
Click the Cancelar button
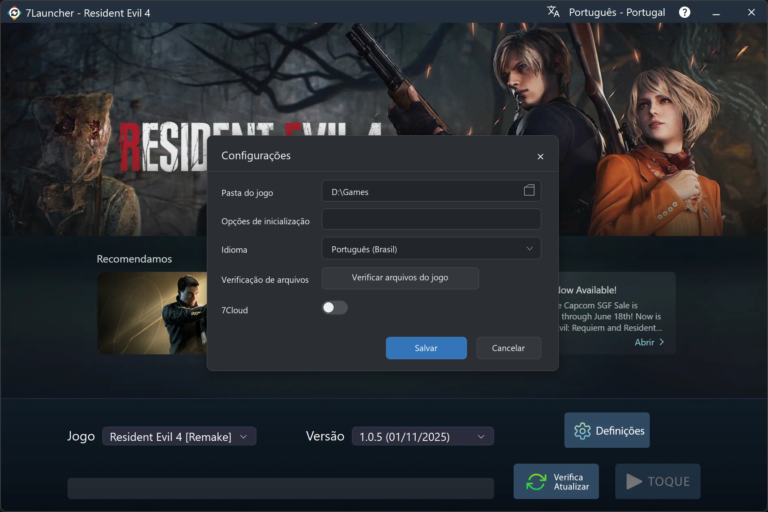click(x=508, y=348)
